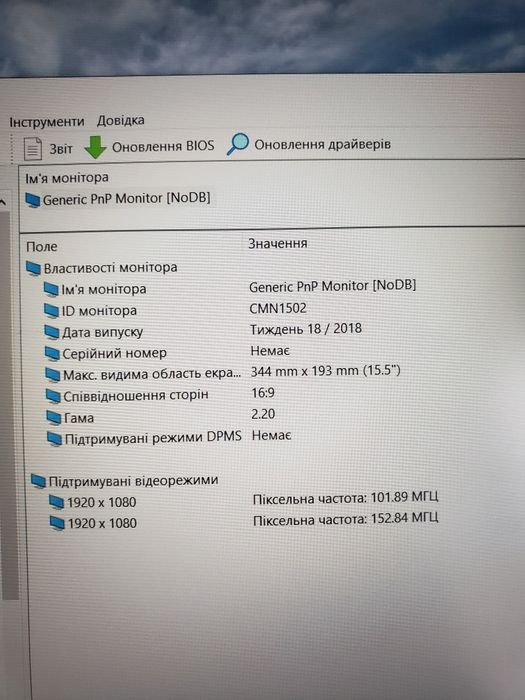The height and width of the screenshot is (700, 525).
Task: Click value Тиждень 18 / 2018
Action: coord(306,329)
